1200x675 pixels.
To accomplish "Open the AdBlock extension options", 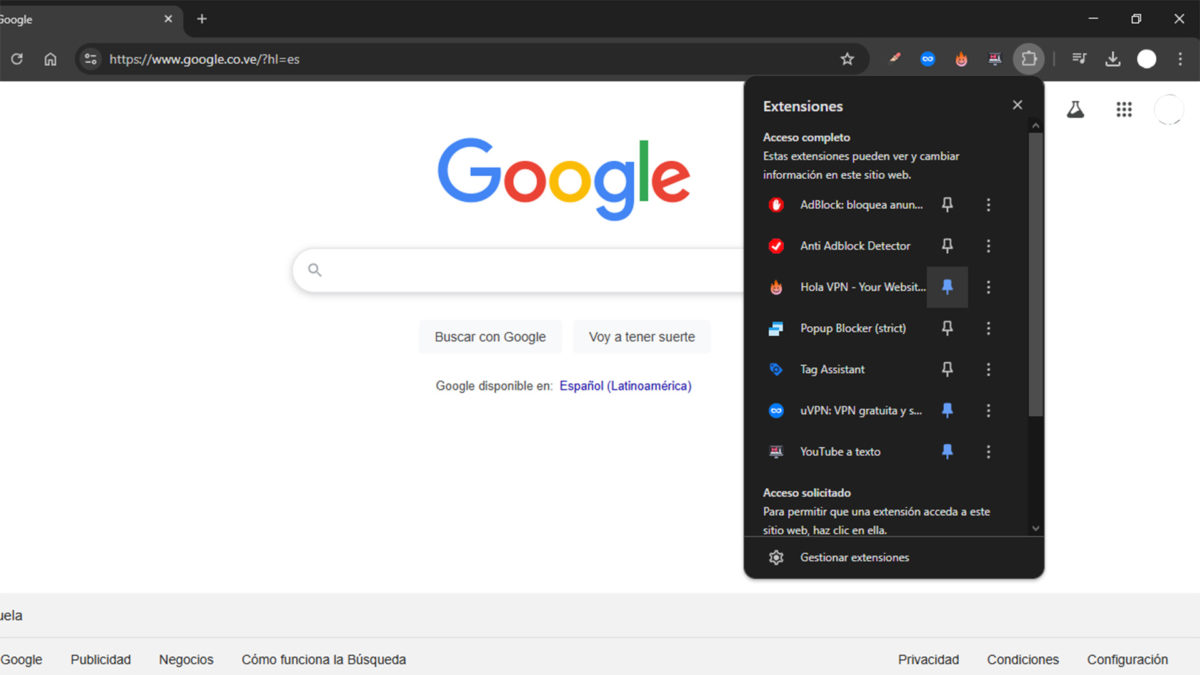I will [x=988, y=204].
